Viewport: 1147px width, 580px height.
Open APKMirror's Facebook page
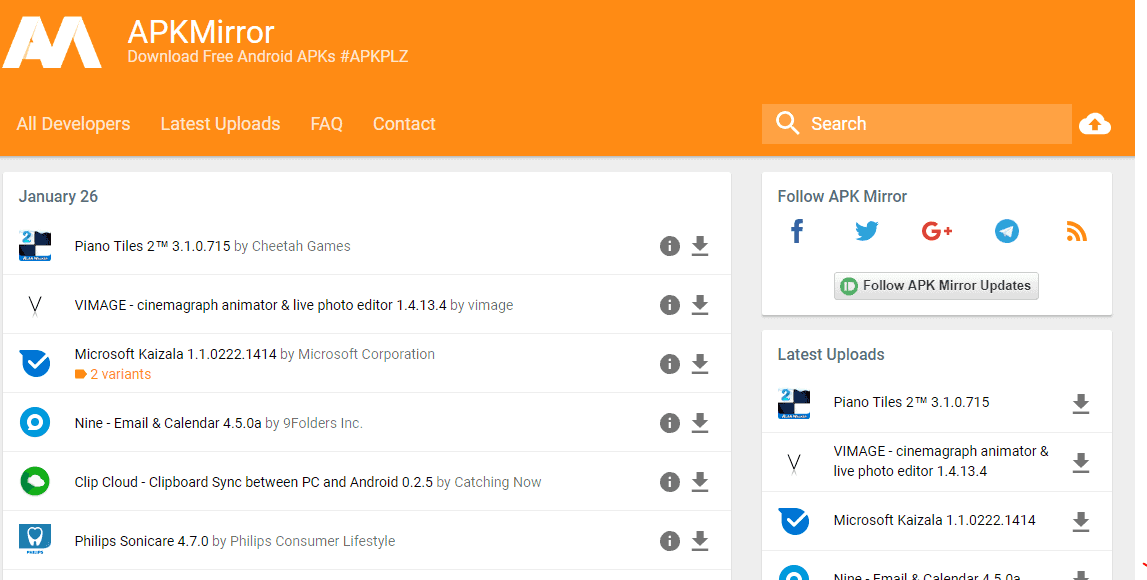click(796, 231)
